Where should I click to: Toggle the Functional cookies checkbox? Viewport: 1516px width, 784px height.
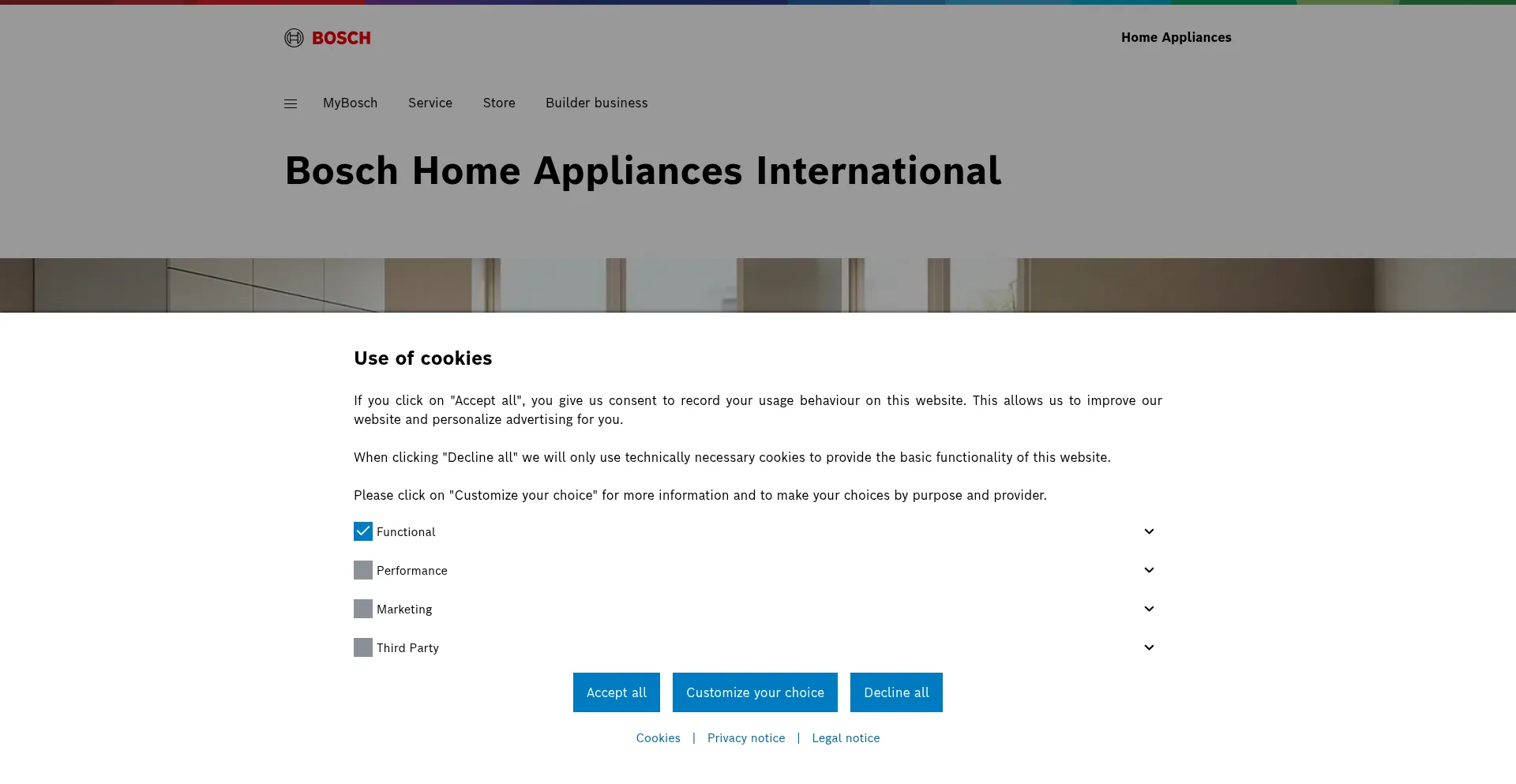(x=362, y=531)
